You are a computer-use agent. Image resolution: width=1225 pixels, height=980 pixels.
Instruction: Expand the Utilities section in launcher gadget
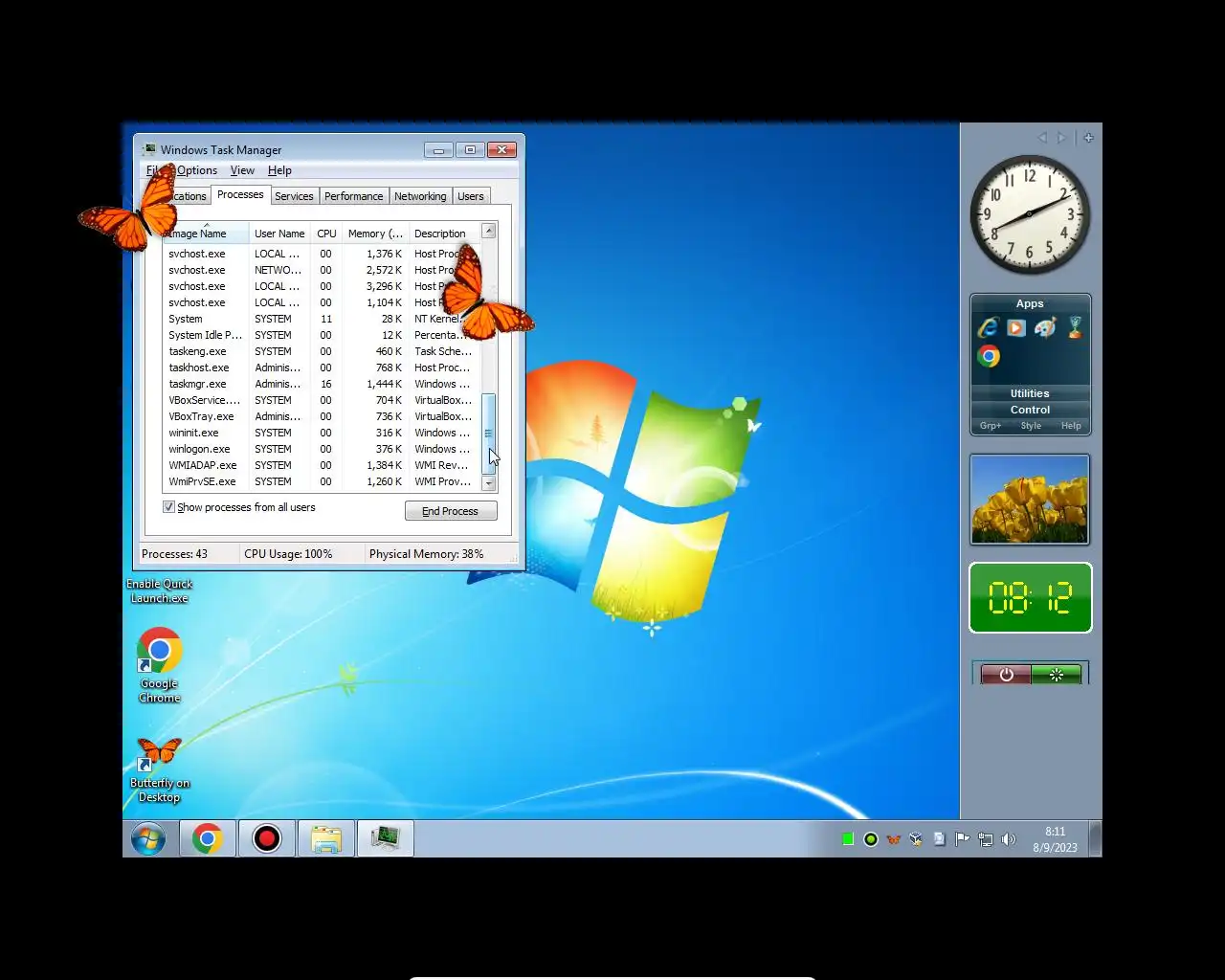tap(1030, 393)
